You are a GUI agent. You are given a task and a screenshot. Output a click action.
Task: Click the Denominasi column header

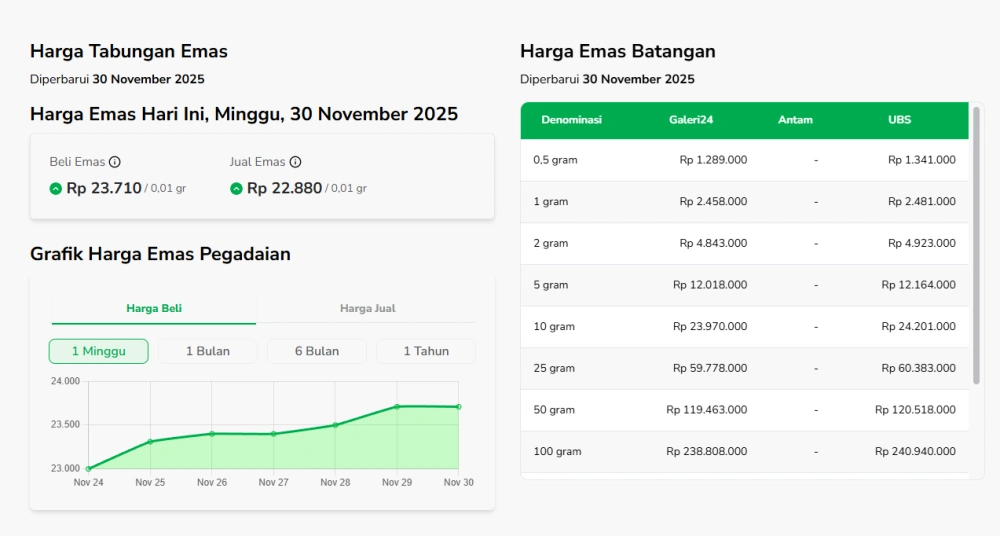(x=571, y=120)
